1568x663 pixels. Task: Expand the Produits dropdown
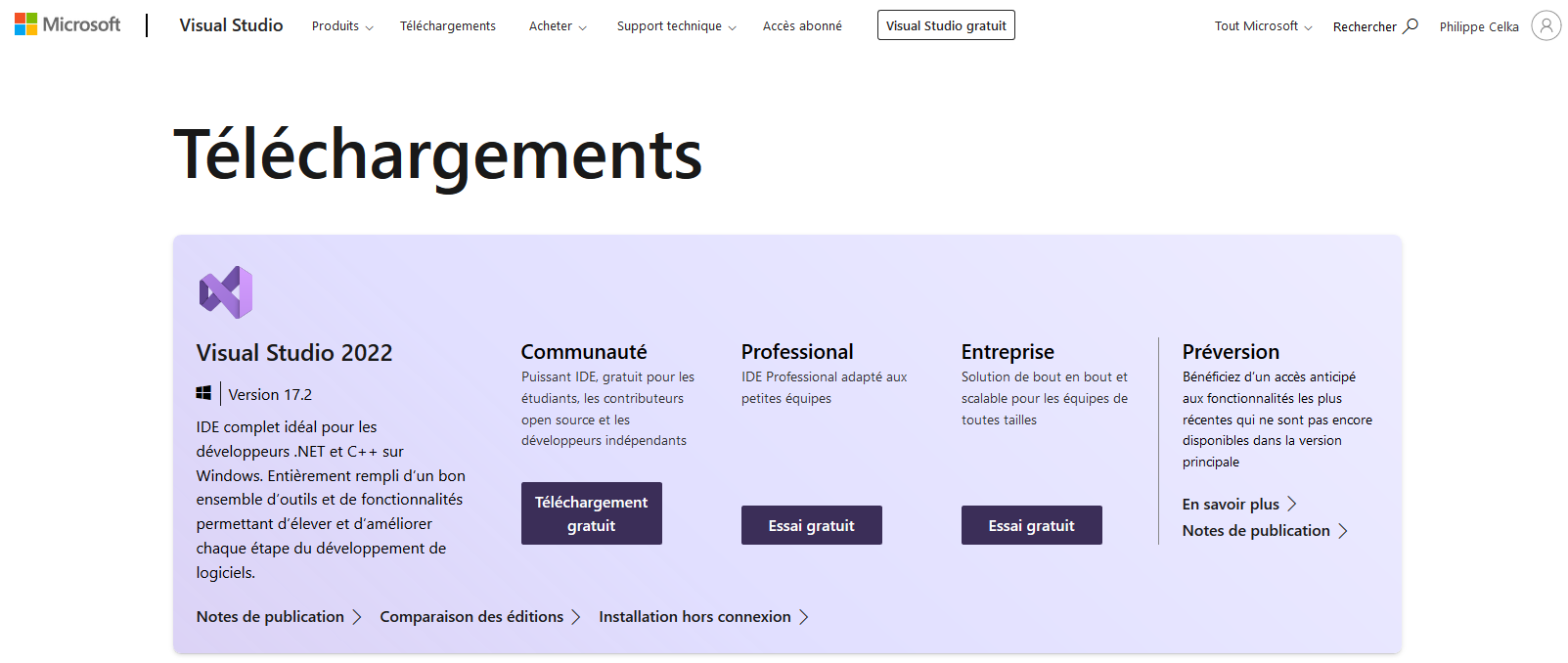point(342,26)
